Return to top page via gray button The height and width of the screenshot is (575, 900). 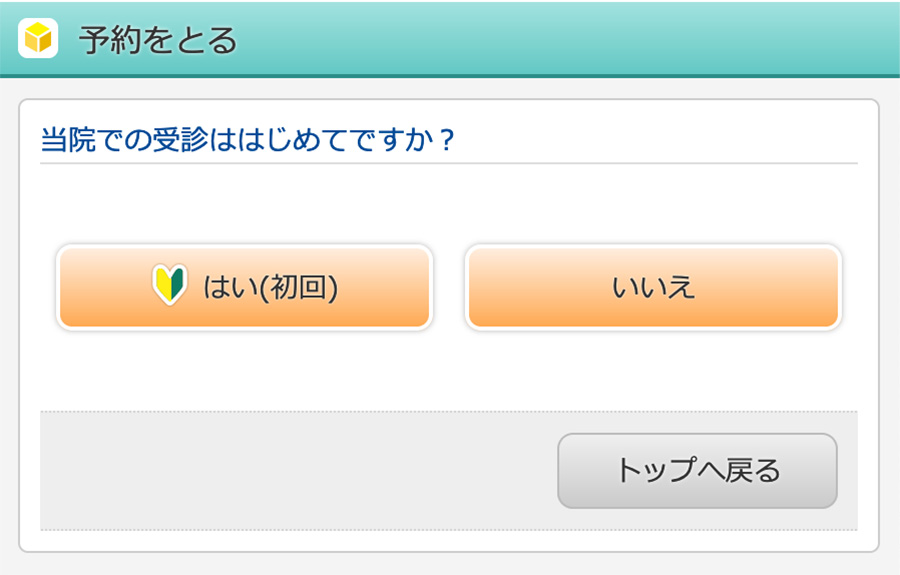(x=697, y=471)
